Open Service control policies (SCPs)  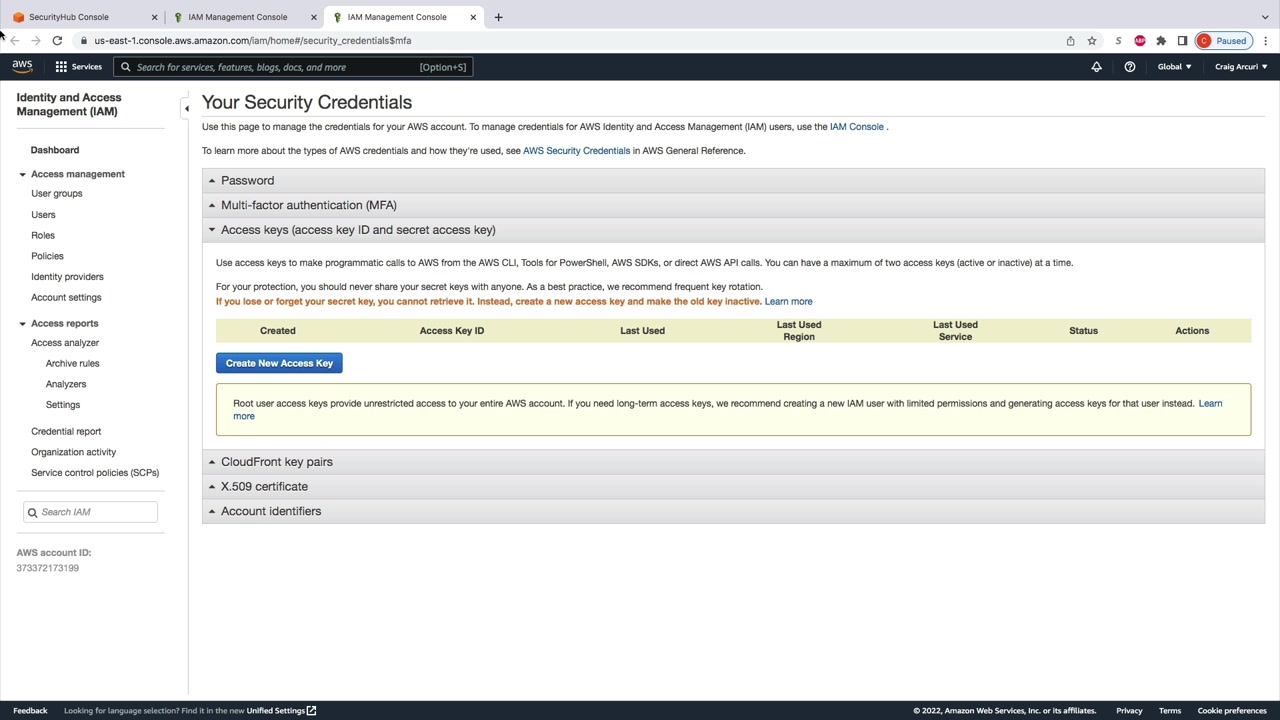(x=95, y=473)
